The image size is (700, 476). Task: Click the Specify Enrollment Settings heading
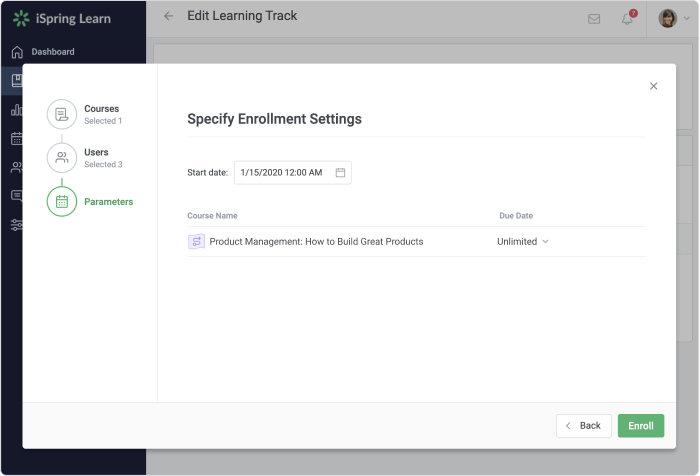pyautogui.click(x=275, y=119)
